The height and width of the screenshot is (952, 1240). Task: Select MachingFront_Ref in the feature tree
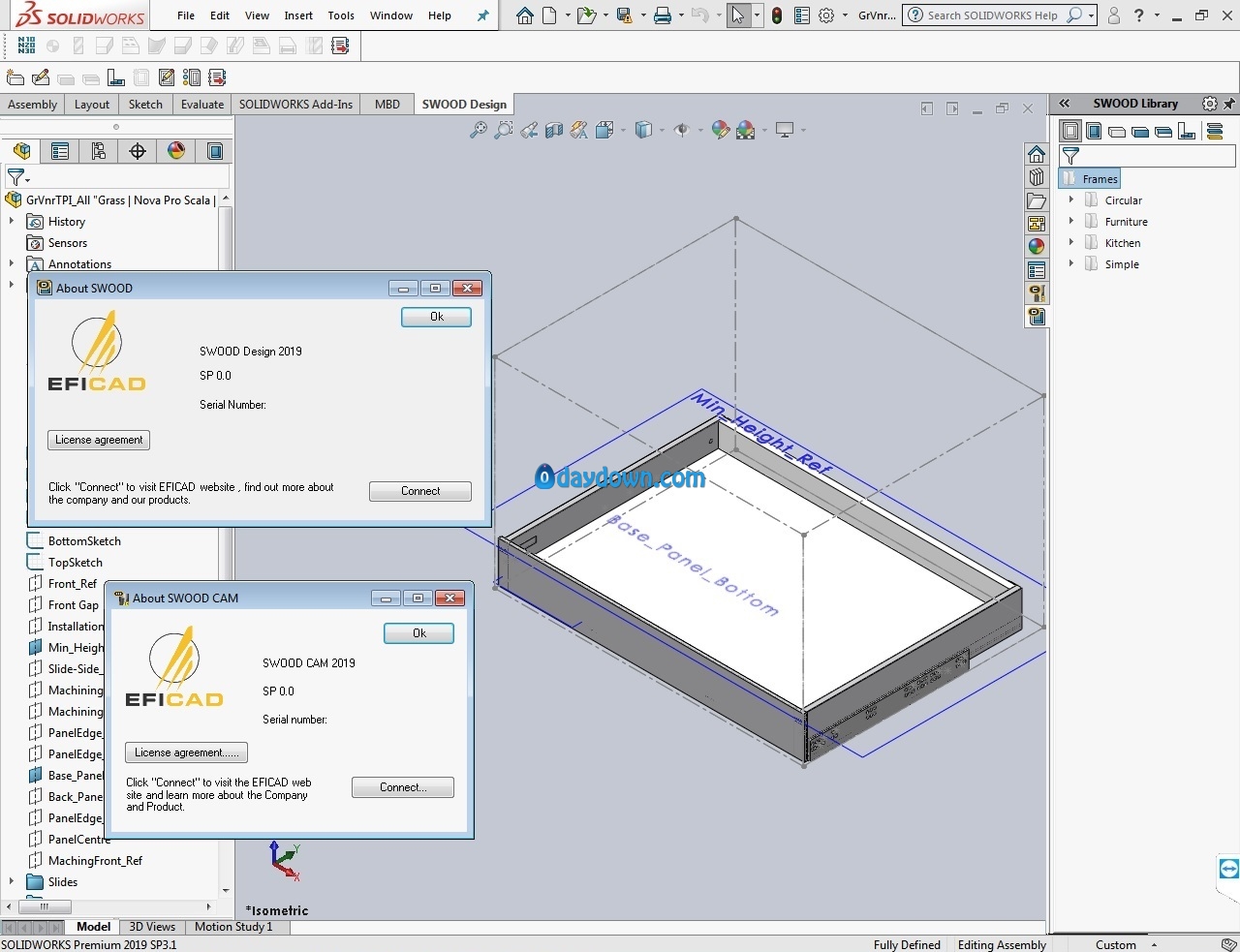(x=95, y=861)
